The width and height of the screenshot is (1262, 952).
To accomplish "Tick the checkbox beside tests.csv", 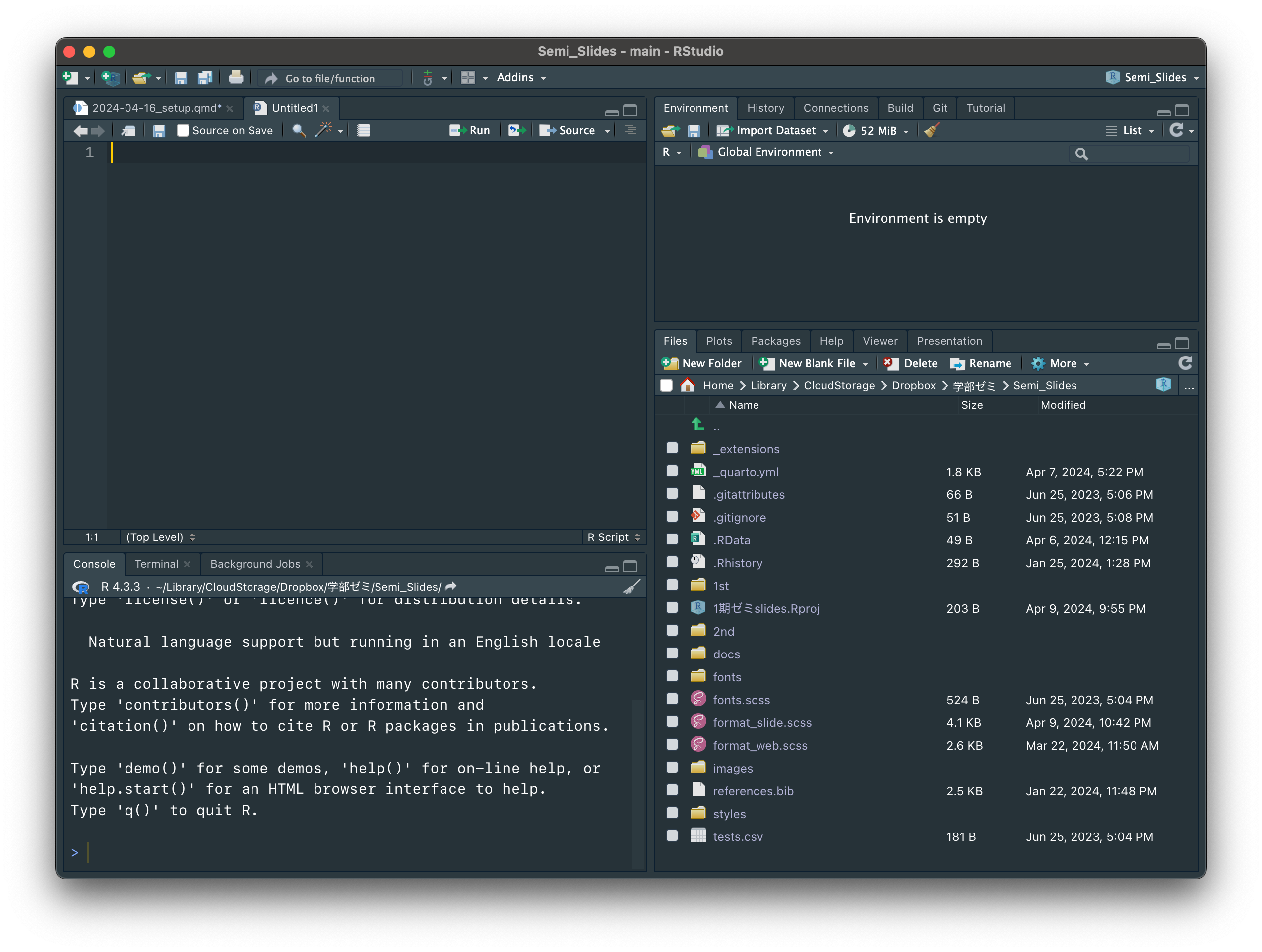I will point(672,836).
